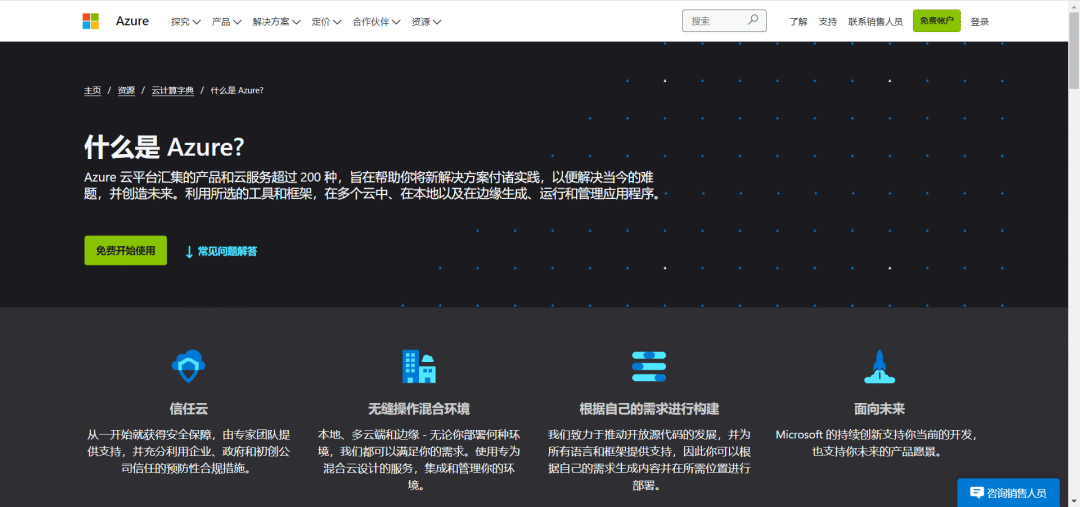Viewport: 1080px width, 507px height.
Task: Open the 云计算字典 breadcrumb link
Action: pos(173,90)
